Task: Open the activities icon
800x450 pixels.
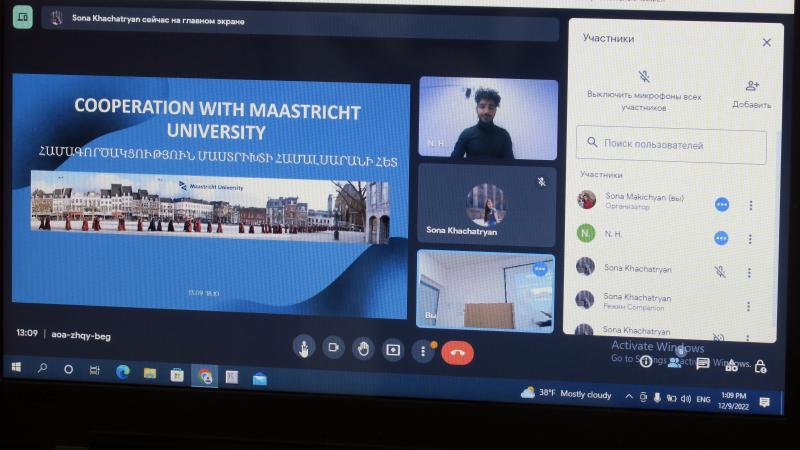Action: 732,366
